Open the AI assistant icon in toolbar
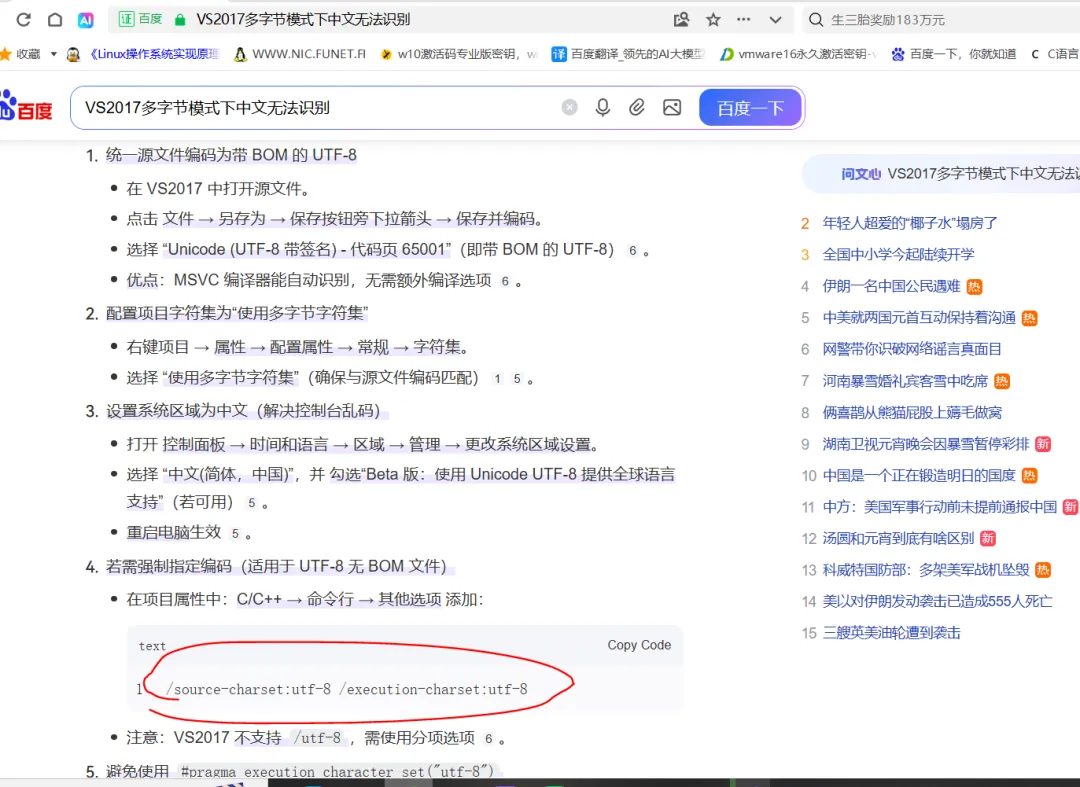This screenshot has width=1080, height=787. (x=85, y=20)
